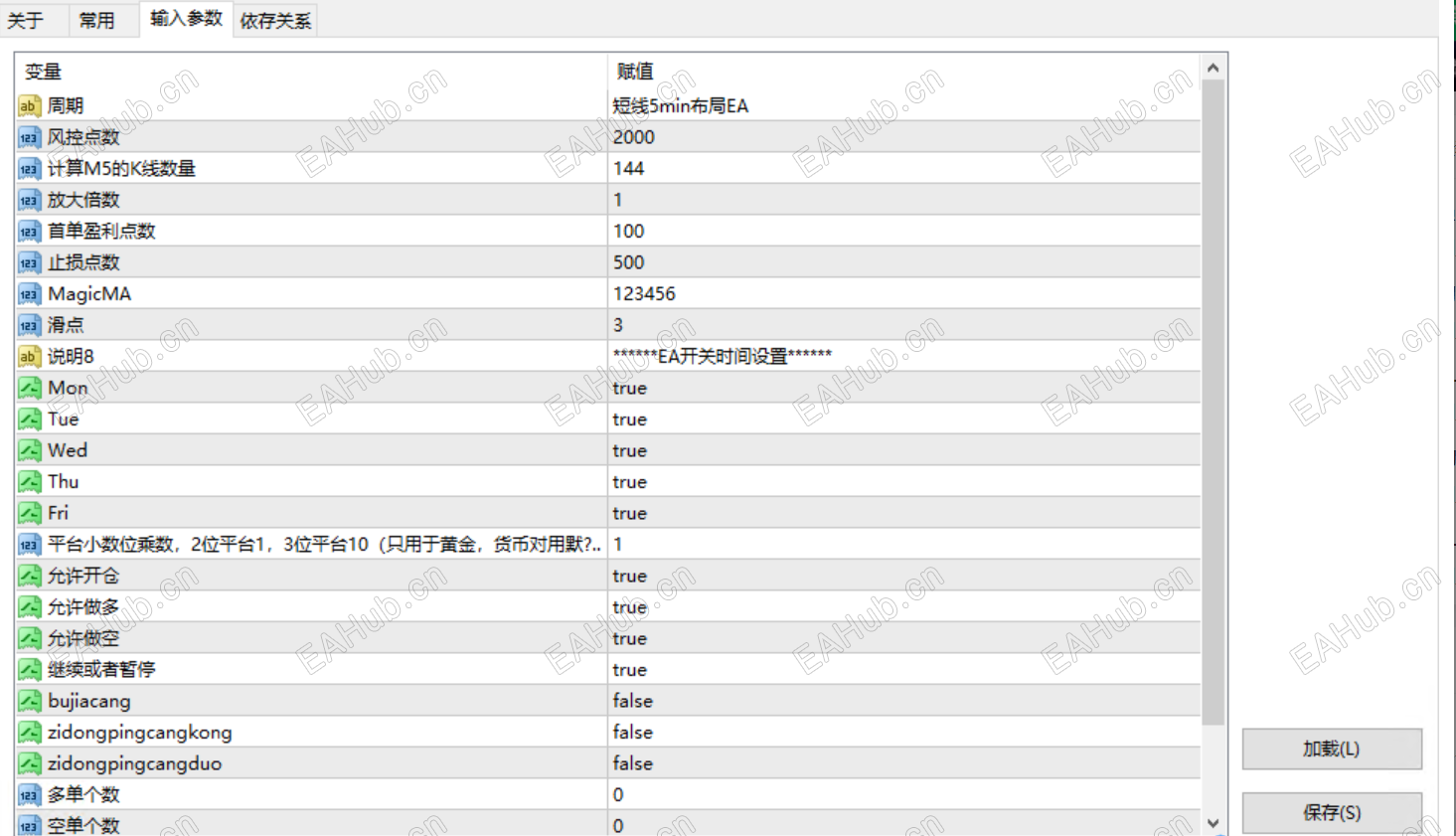
Task: Click the boolean icon beside 允许开仓
Action: (29, 576)
